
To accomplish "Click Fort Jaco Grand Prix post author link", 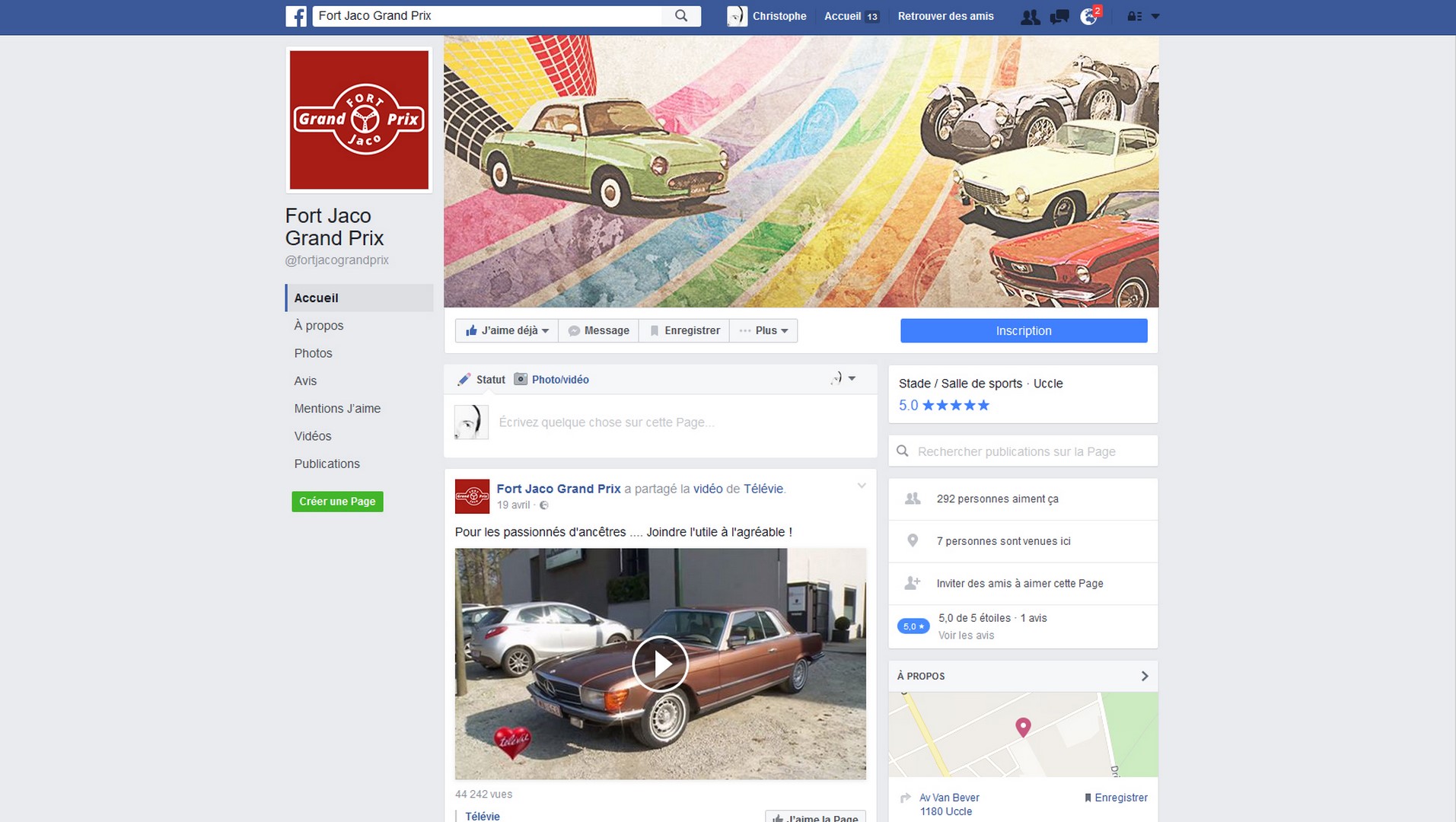I will click(x=559, y=489).
